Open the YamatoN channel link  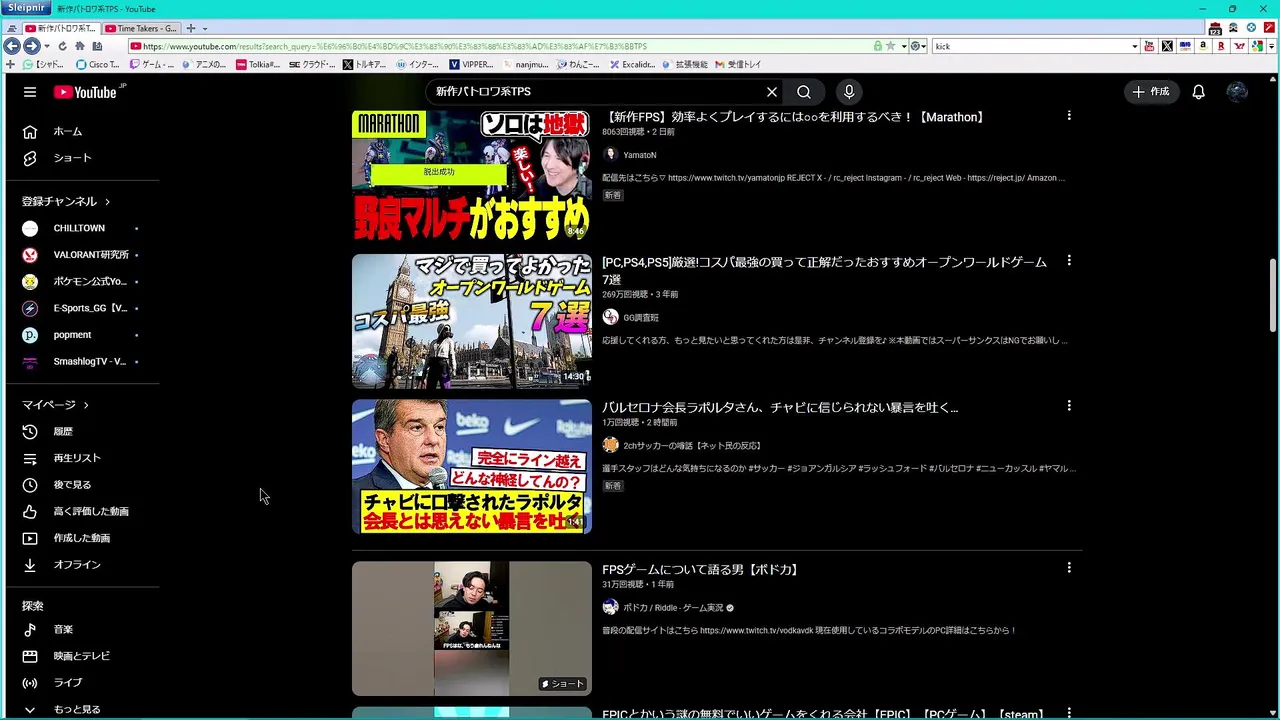[x=640, y=155]
